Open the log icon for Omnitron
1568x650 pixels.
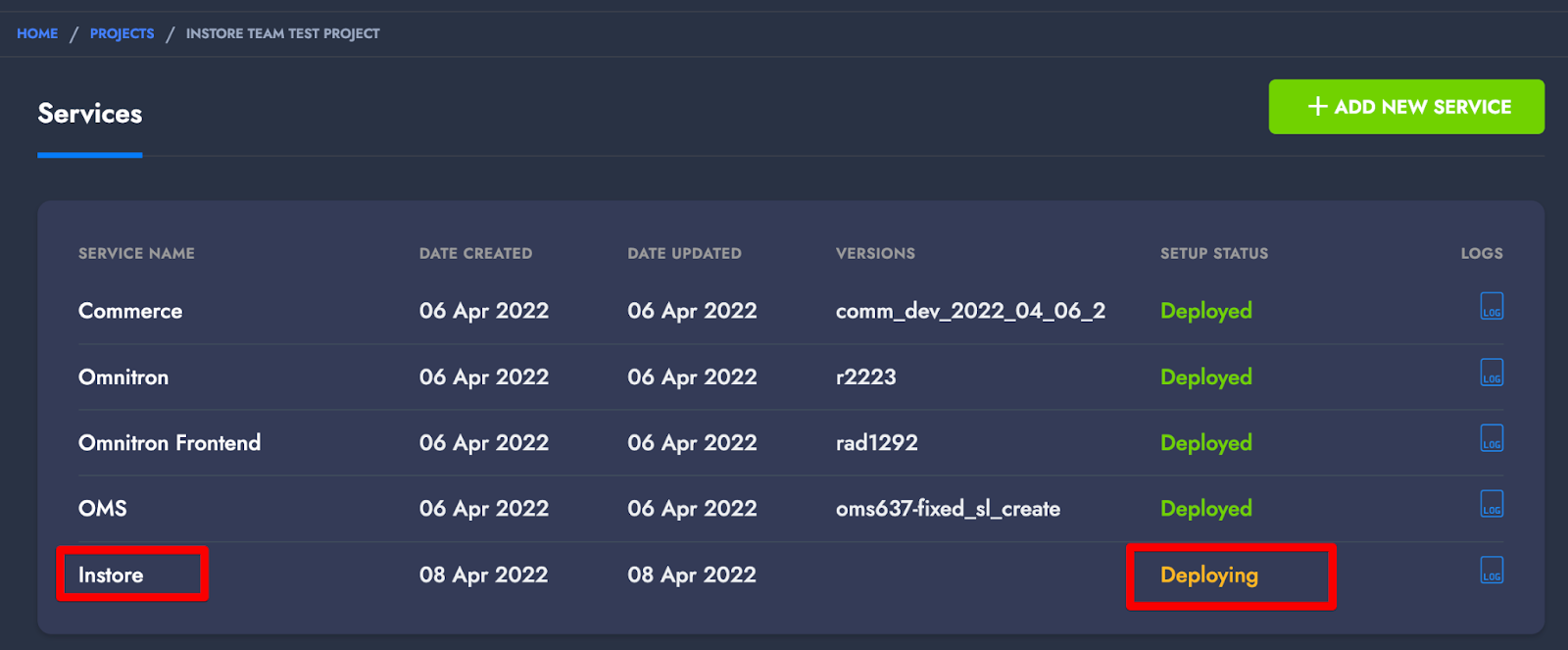click(x=1492, y=373)
